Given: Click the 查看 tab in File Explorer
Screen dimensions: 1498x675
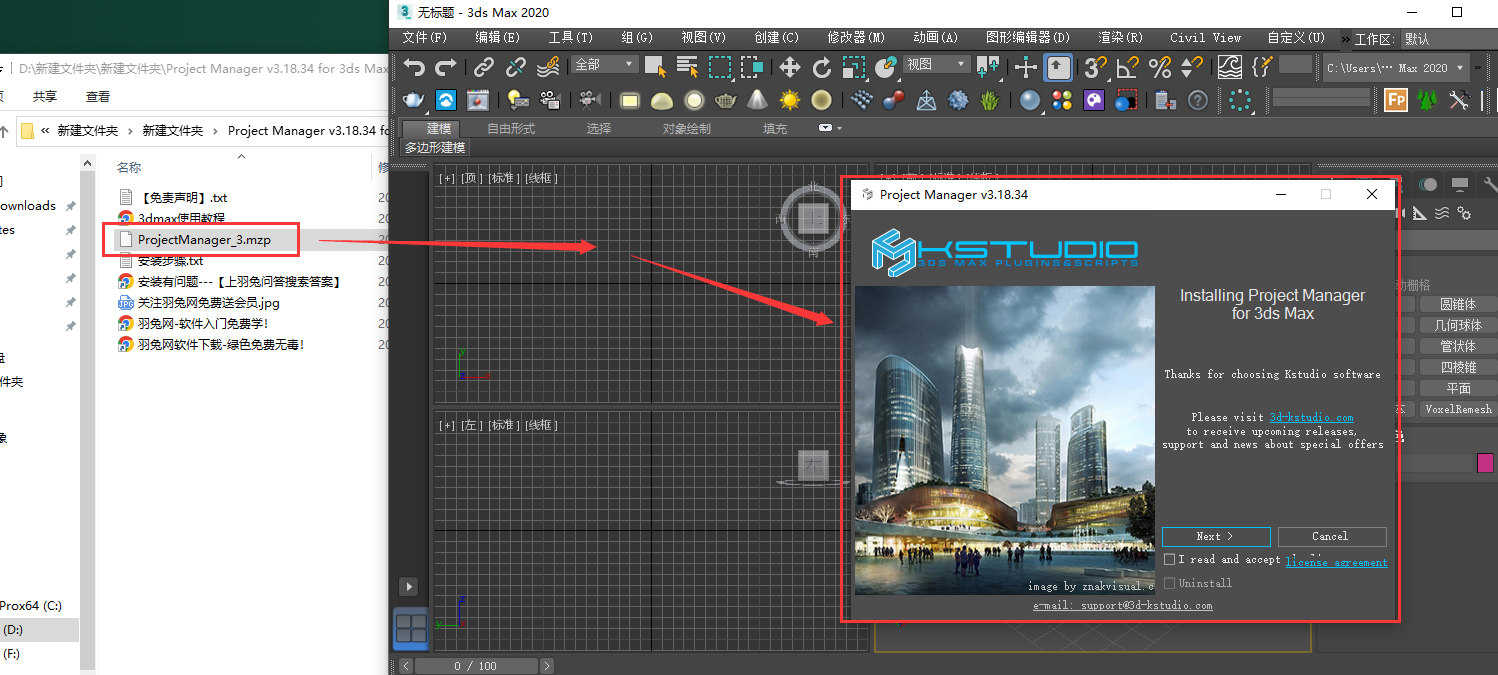Looking at the screenshot, I should coord(98,97).
